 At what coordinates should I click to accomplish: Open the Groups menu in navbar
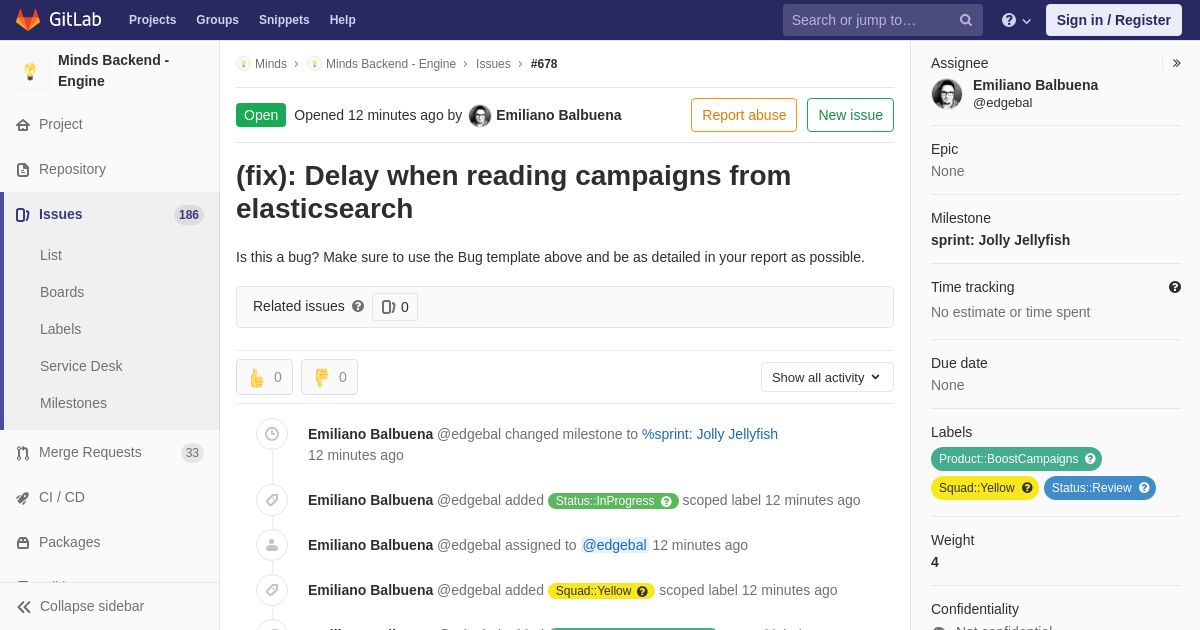click(217, 20)
